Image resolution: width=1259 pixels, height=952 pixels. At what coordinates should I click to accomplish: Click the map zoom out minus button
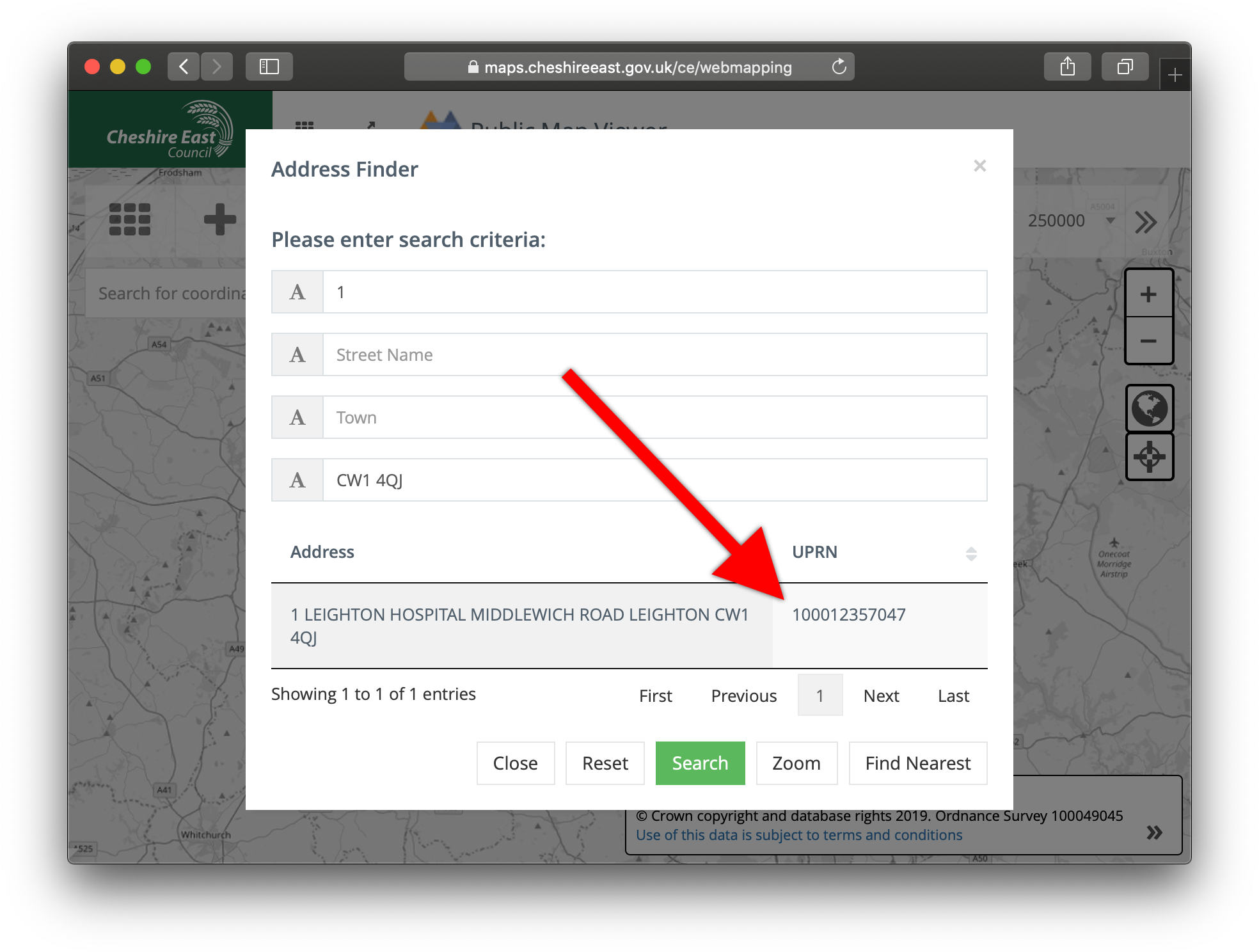coord(1148,341)
